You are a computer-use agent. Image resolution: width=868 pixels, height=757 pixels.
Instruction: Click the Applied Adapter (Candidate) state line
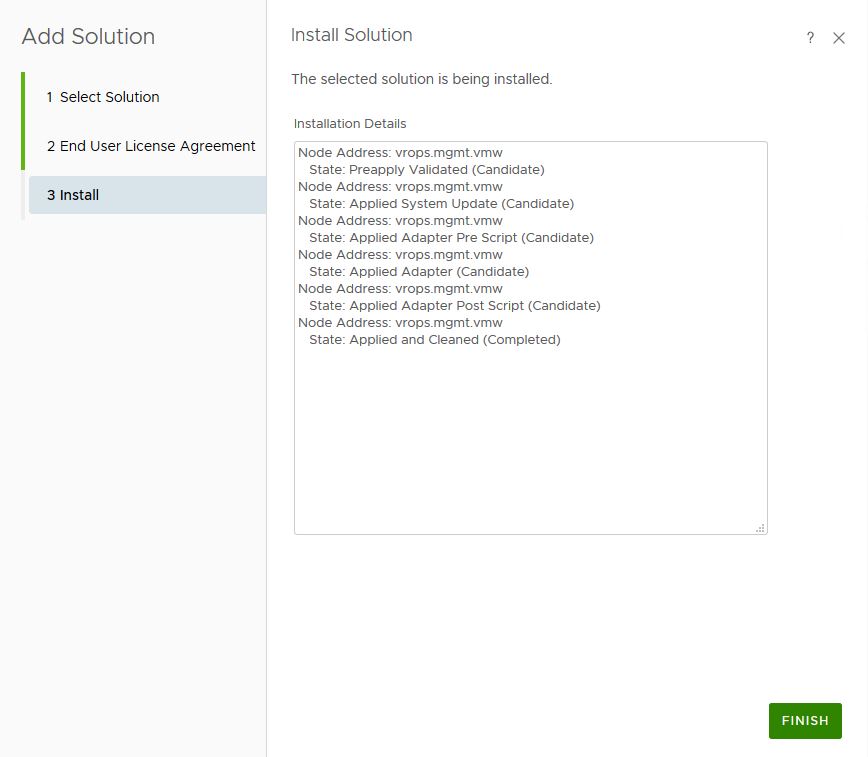click(418, 272)
